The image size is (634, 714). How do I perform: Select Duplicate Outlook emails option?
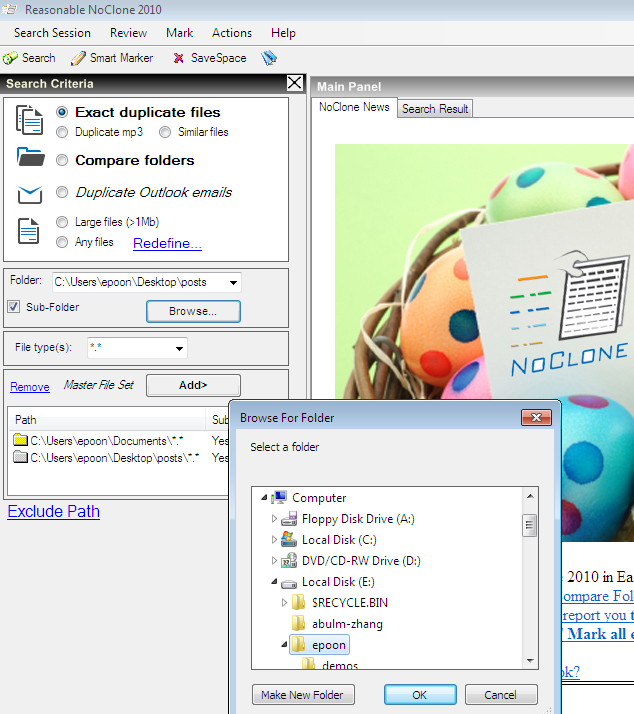(62, 192)
